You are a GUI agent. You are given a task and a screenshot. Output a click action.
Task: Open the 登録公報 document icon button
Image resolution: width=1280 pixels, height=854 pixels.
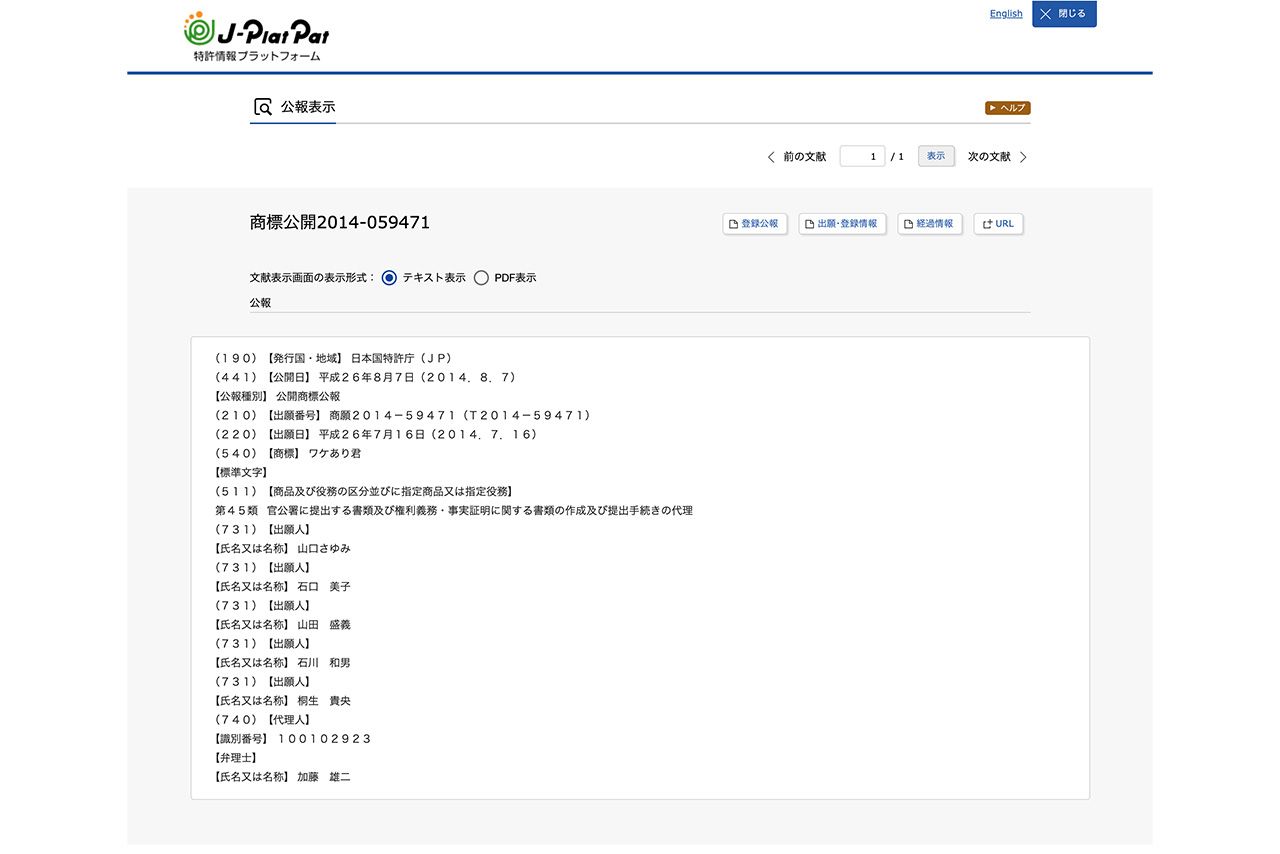coord(734,223)
